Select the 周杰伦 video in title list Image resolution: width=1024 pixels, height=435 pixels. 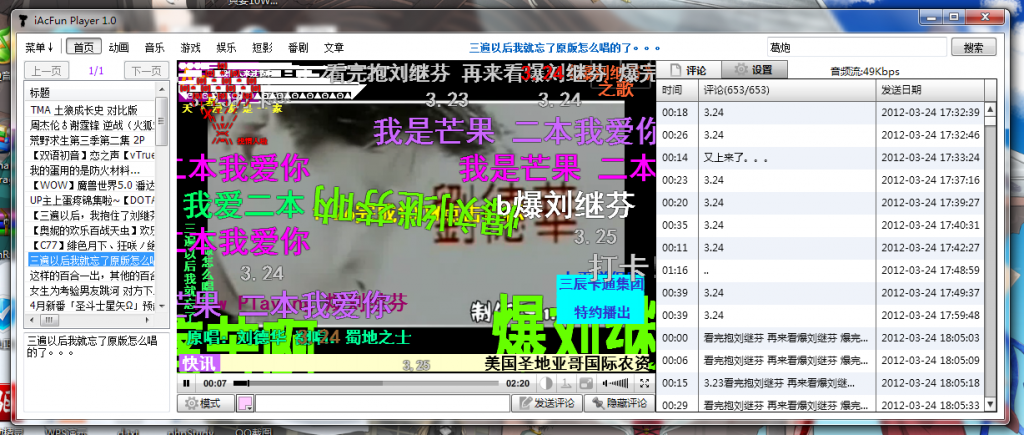[90, 125]
